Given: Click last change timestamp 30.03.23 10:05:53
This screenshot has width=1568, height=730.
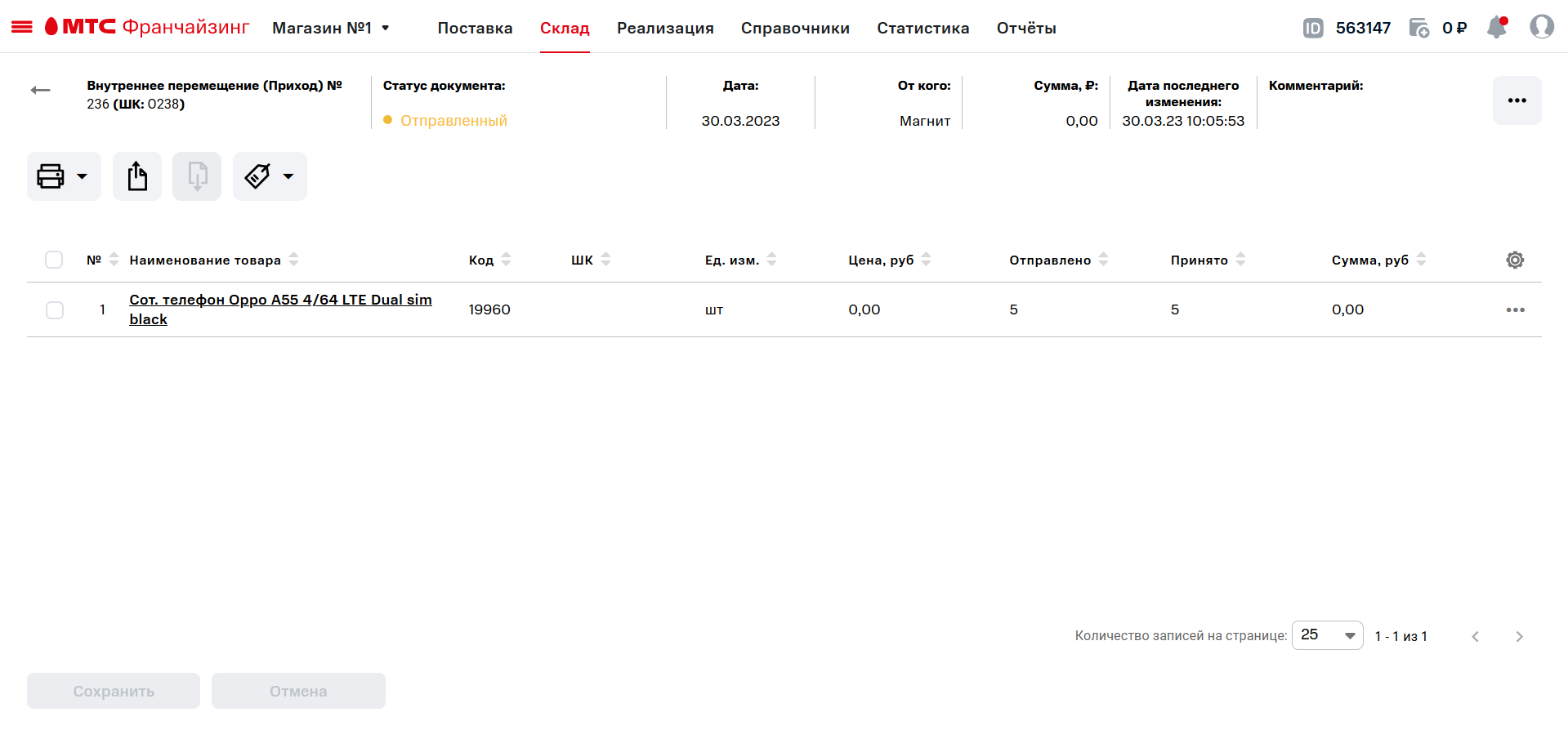Looking at the screenshot, I should [x=1183, y=121].
